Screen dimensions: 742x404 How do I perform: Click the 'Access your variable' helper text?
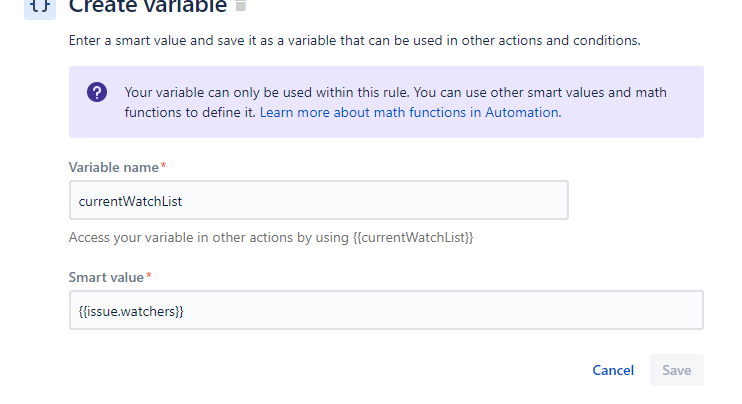tap(271, 237)
